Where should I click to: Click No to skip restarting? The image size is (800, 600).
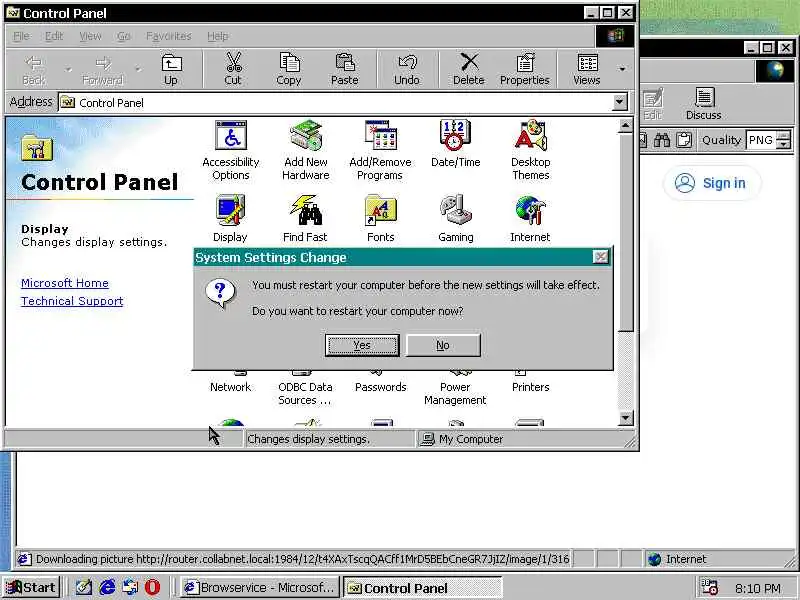pos(443,345)
